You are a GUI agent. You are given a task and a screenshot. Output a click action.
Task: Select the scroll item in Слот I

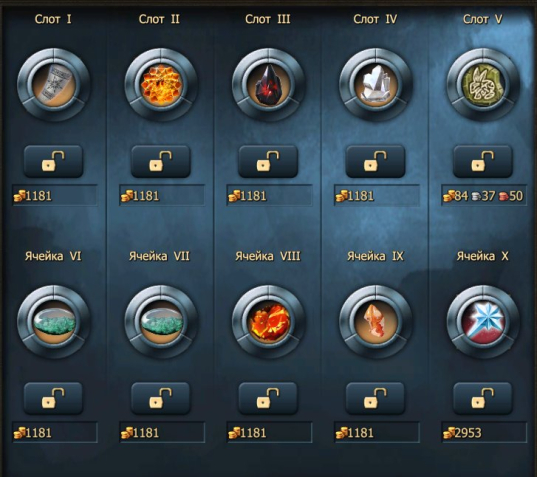point(53,85)
